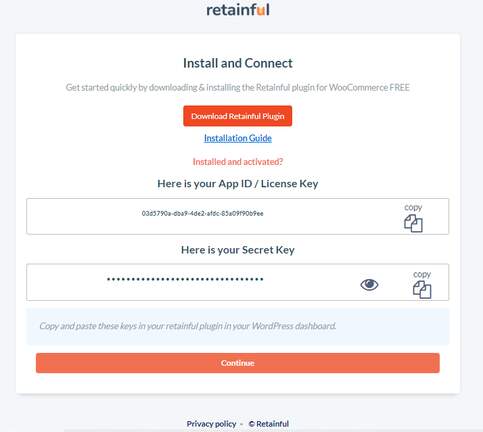Select the App ID license key text
This screenshot has width=483, height=432.
pos(202,213)
